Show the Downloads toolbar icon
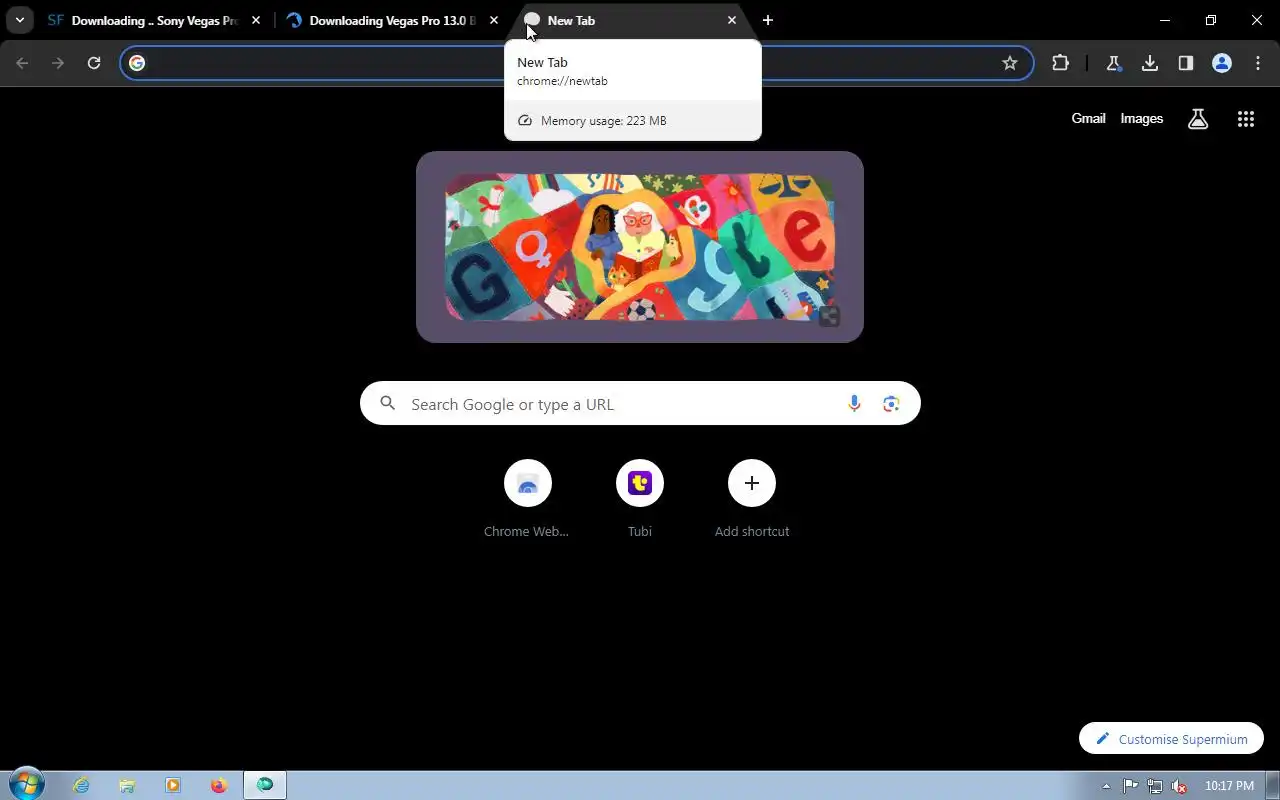The height and width of the screenshot is (800, 1280). (x=1150, y=63)
